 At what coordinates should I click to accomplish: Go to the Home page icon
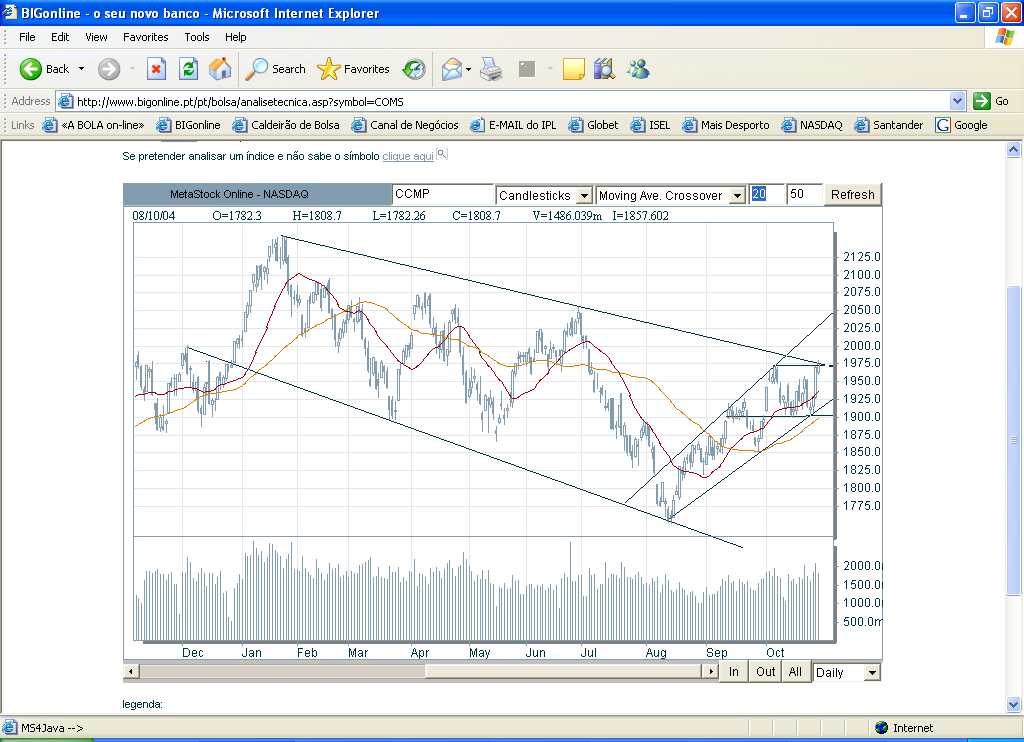click(x=220, y=69)
